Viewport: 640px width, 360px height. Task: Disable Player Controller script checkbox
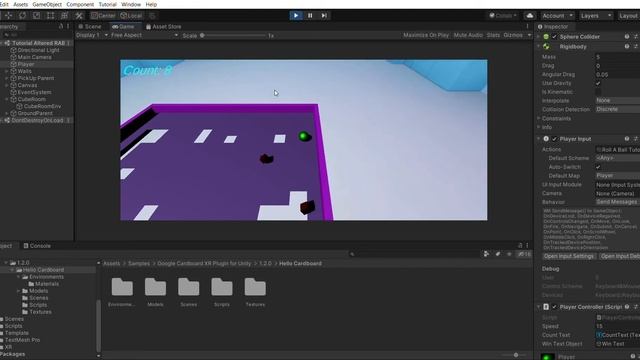[554, 307]
